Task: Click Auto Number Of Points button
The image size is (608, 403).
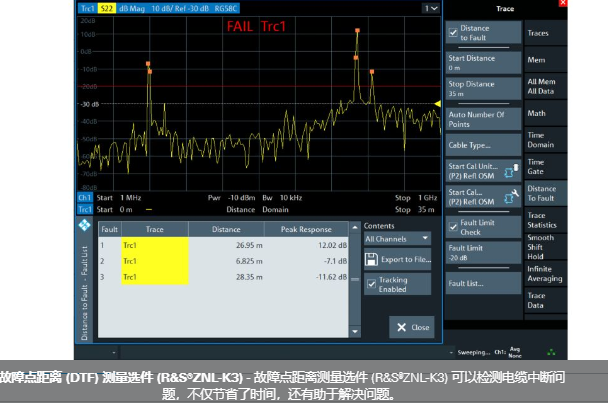Action: [483, 119]
